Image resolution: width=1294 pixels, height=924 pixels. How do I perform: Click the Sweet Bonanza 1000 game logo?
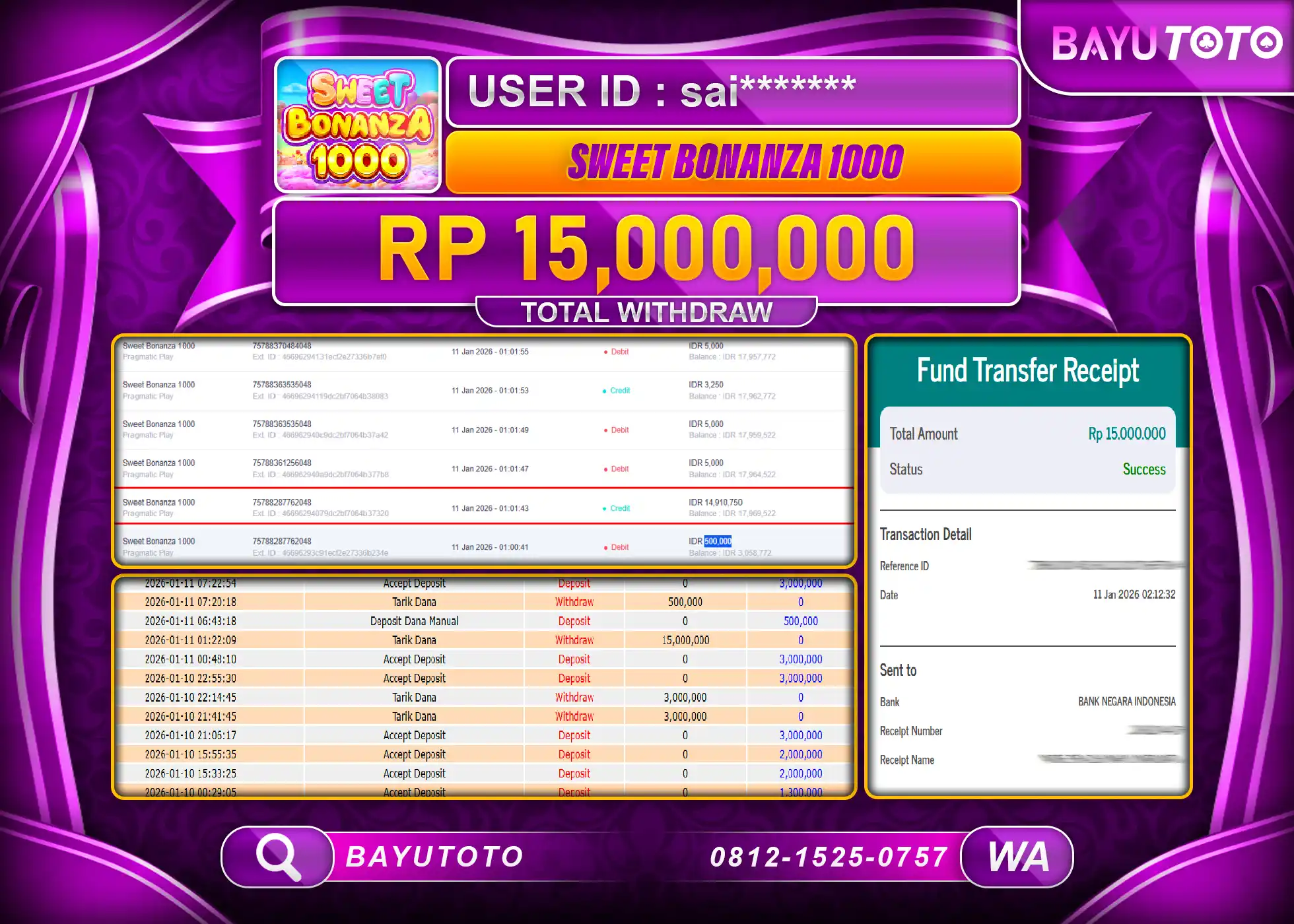358,125
